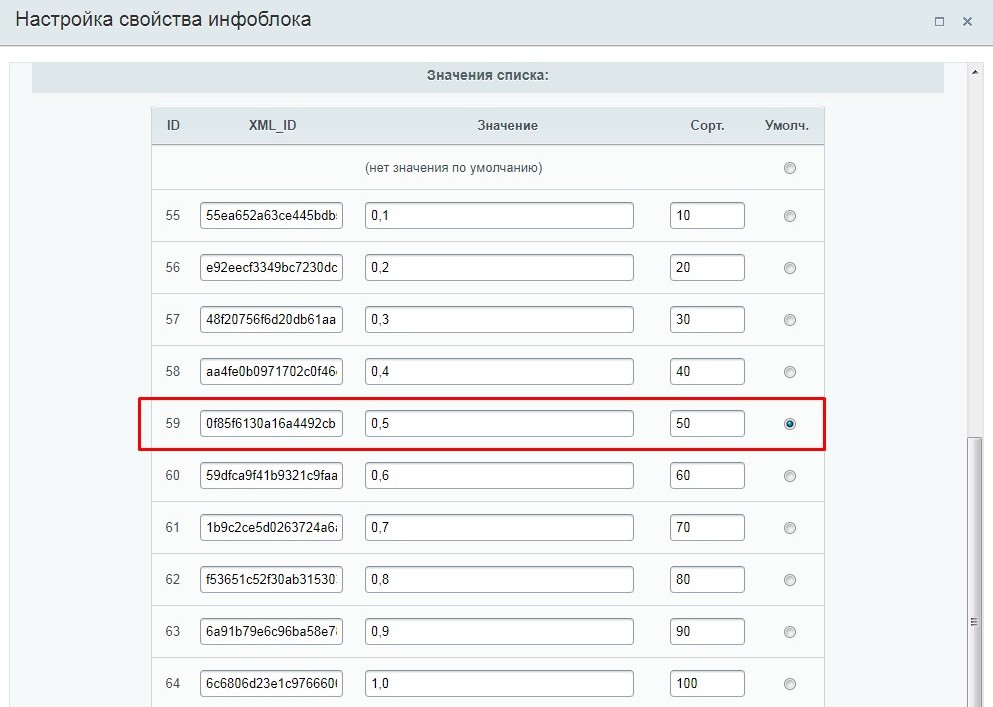Choose default radio for row ID 59
993x707 pixels.
[790, 424]
